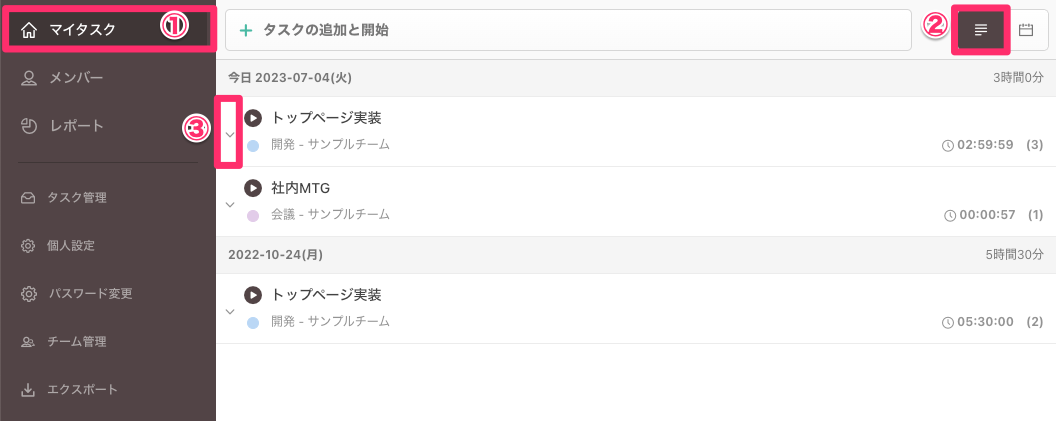This screenshot has height=421, width=1056.
Task: Expand the 2022-10-24 トップページ実装 row
Action: click(x=230, y=311)
